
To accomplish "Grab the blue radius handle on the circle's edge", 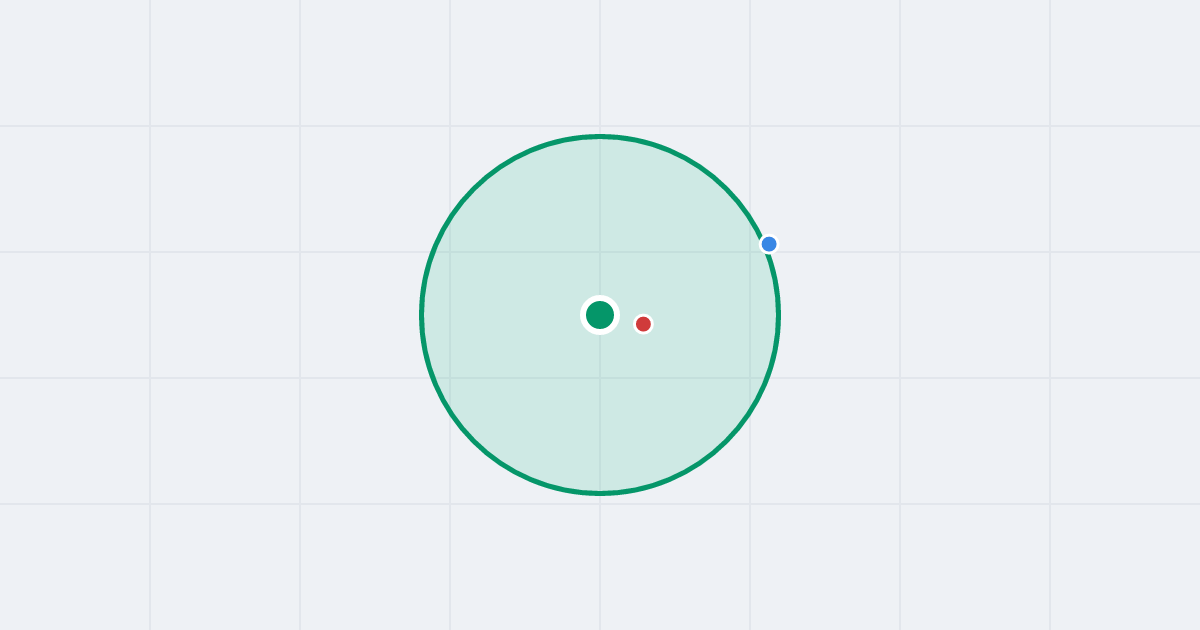I will [x=769, y=244].
